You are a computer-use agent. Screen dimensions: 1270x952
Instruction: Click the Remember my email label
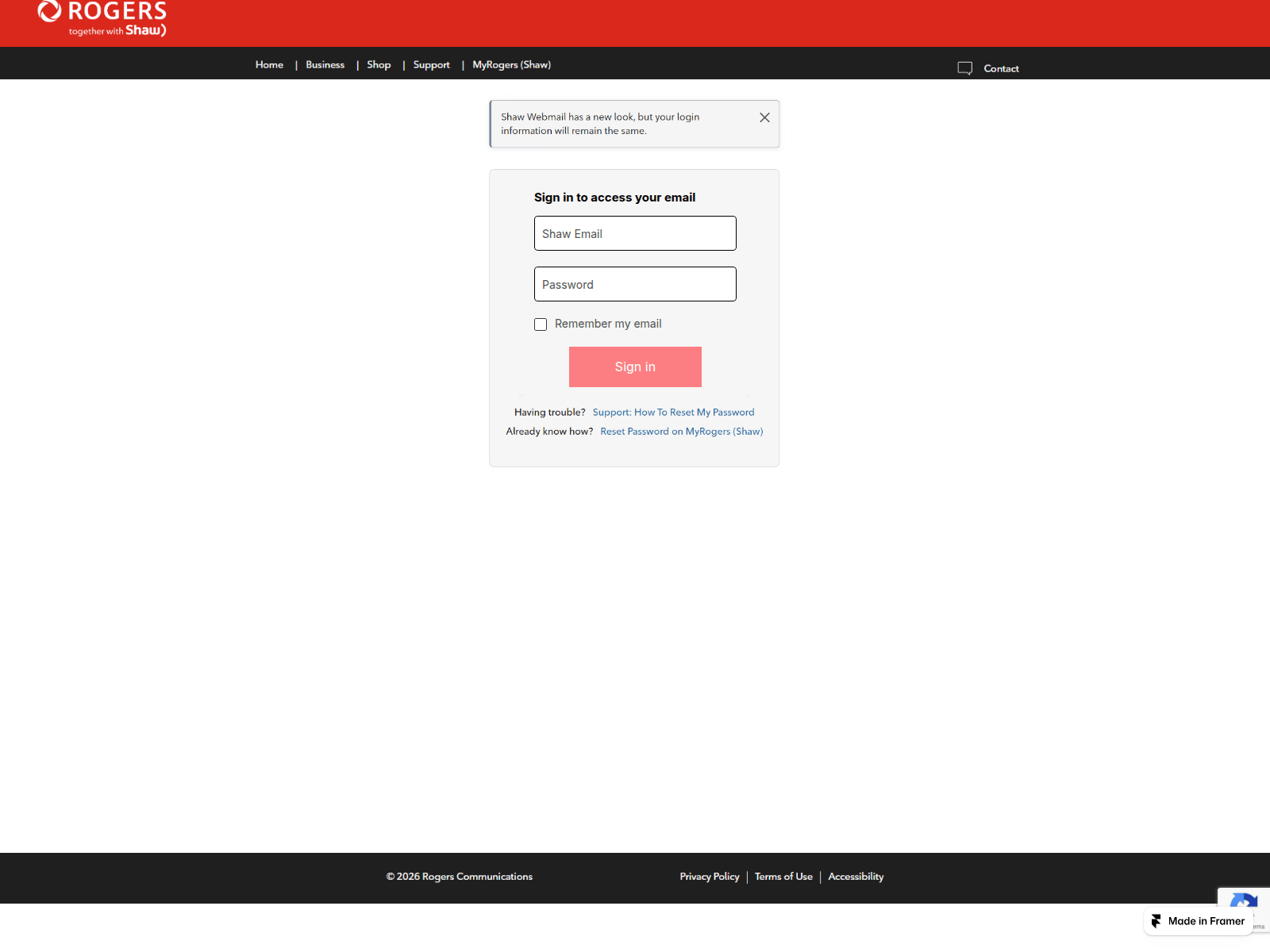pyautogui.click(x=608, y=324)
